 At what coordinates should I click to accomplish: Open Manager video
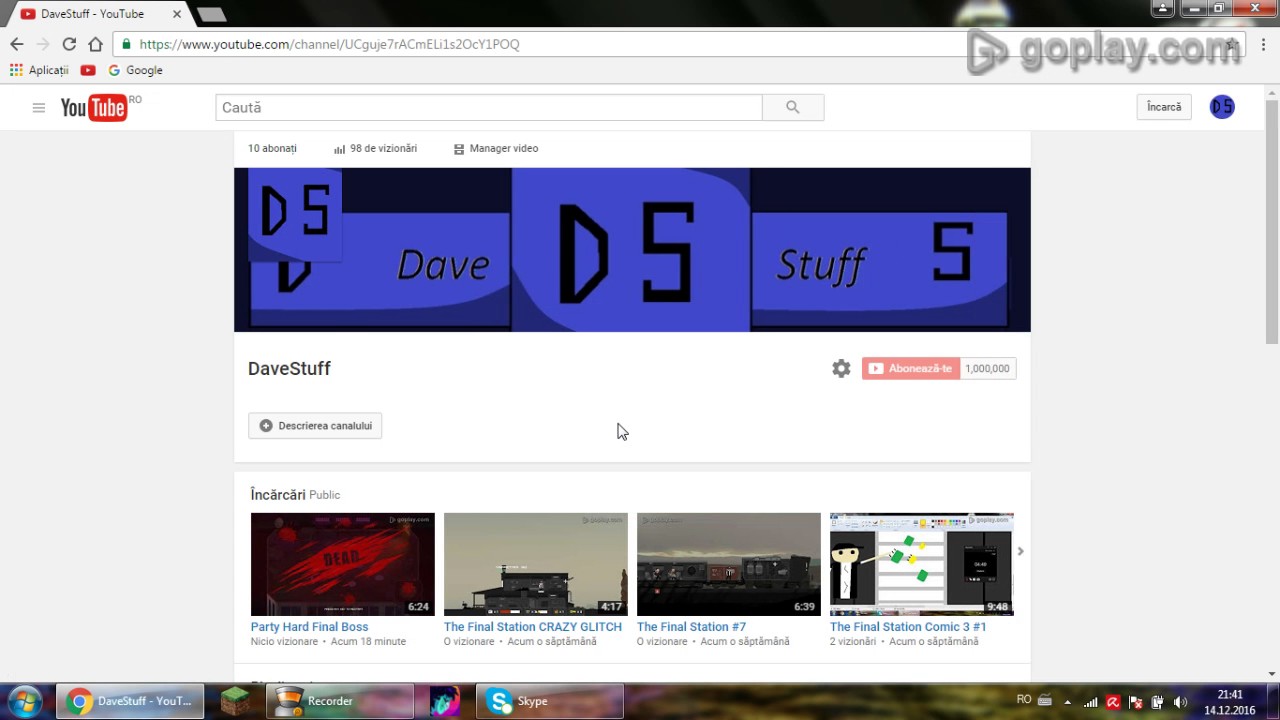pyautogui.click(x=496, y=148)
